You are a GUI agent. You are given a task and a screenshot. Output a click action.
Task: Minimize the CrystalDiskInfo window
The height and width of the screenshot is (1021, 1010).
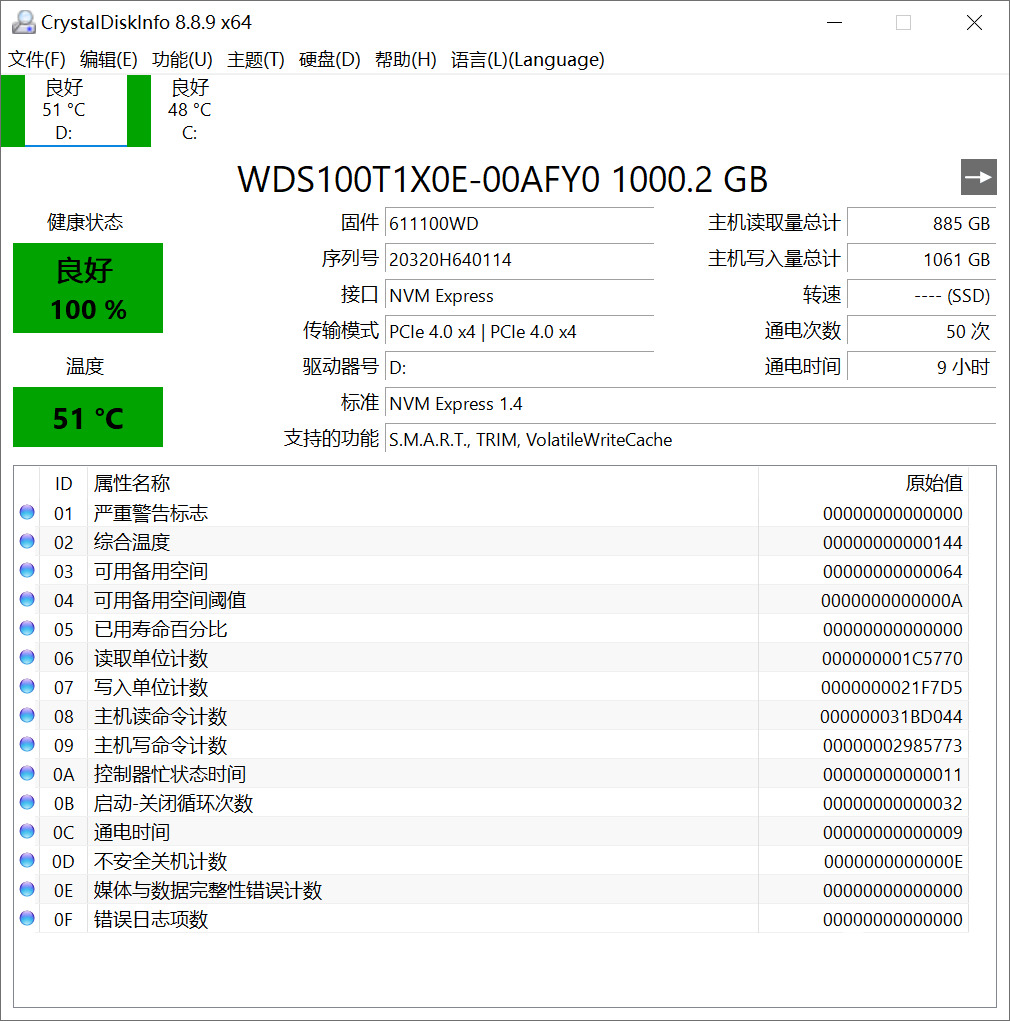click(x=835, y=23)
